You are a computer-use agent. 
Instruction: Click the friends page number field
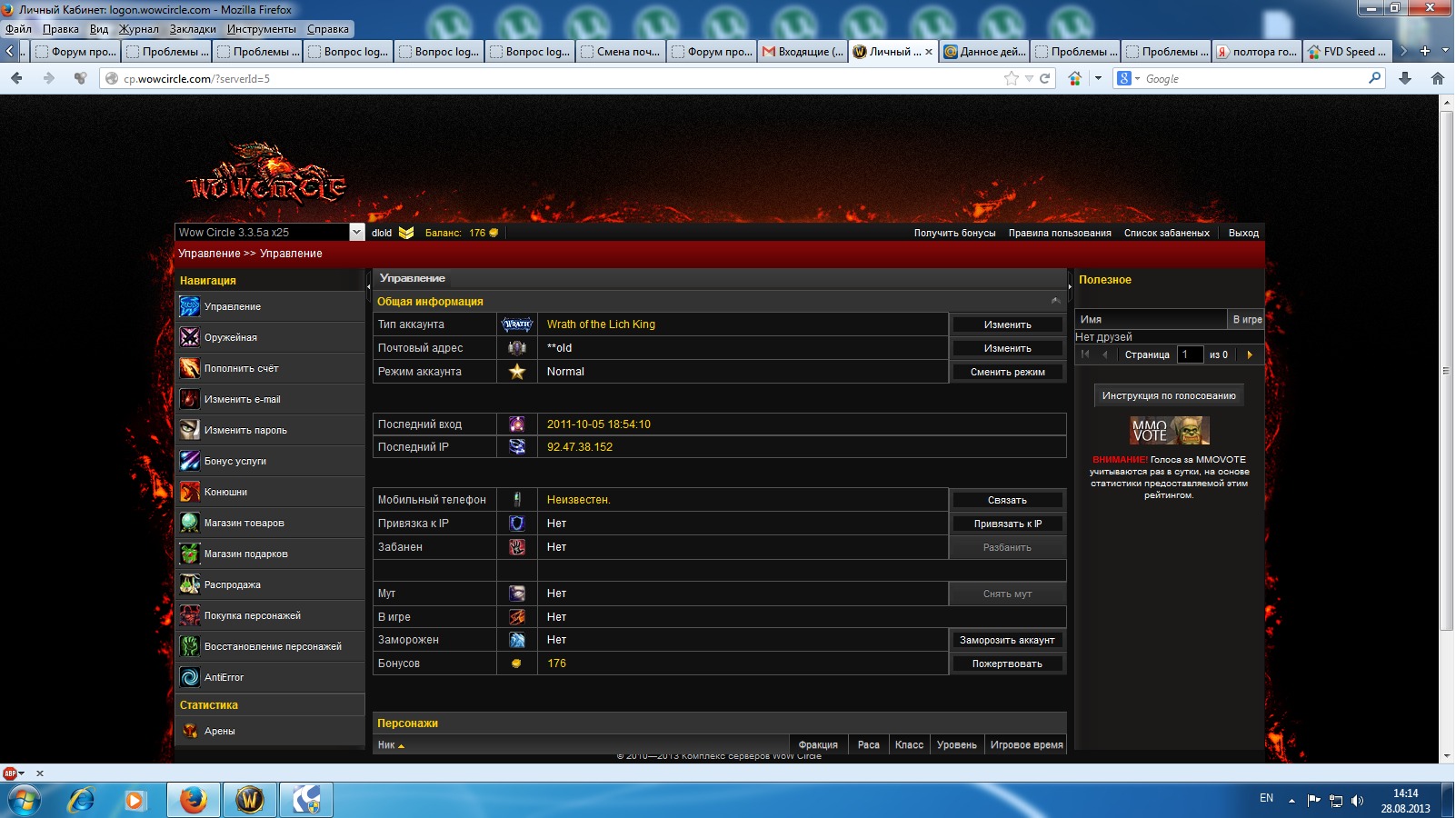click(1190, 355)
